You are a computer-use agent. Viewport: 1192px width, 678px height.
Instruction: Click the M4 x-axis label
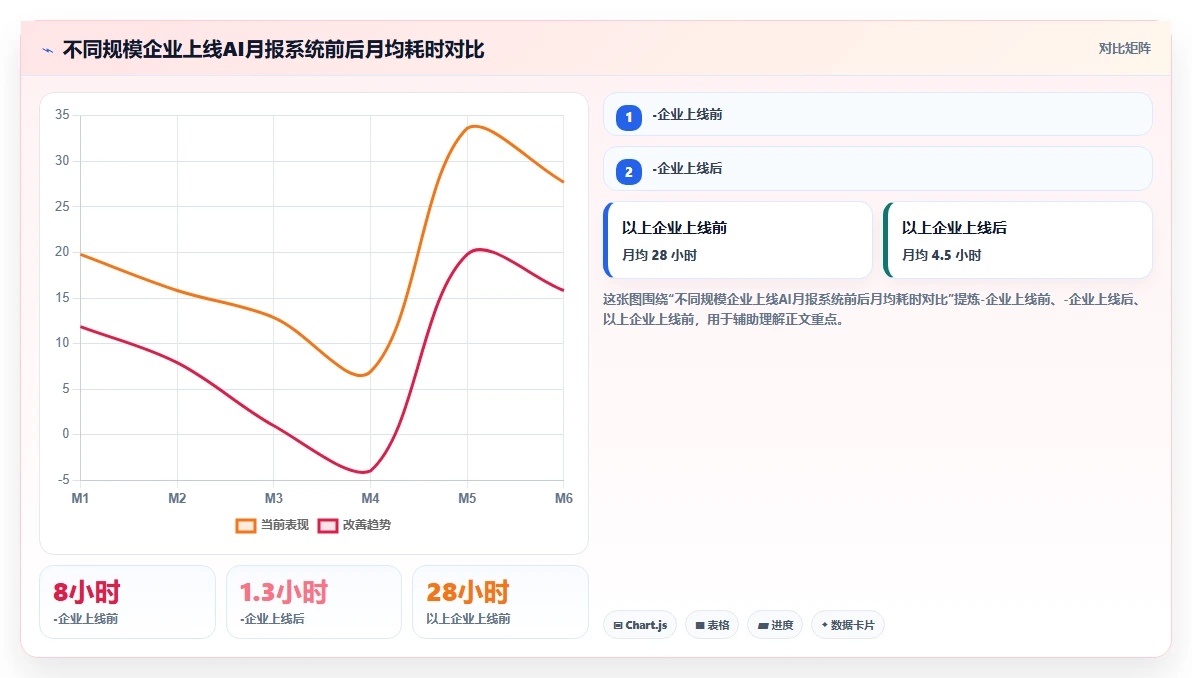point(370,499)
